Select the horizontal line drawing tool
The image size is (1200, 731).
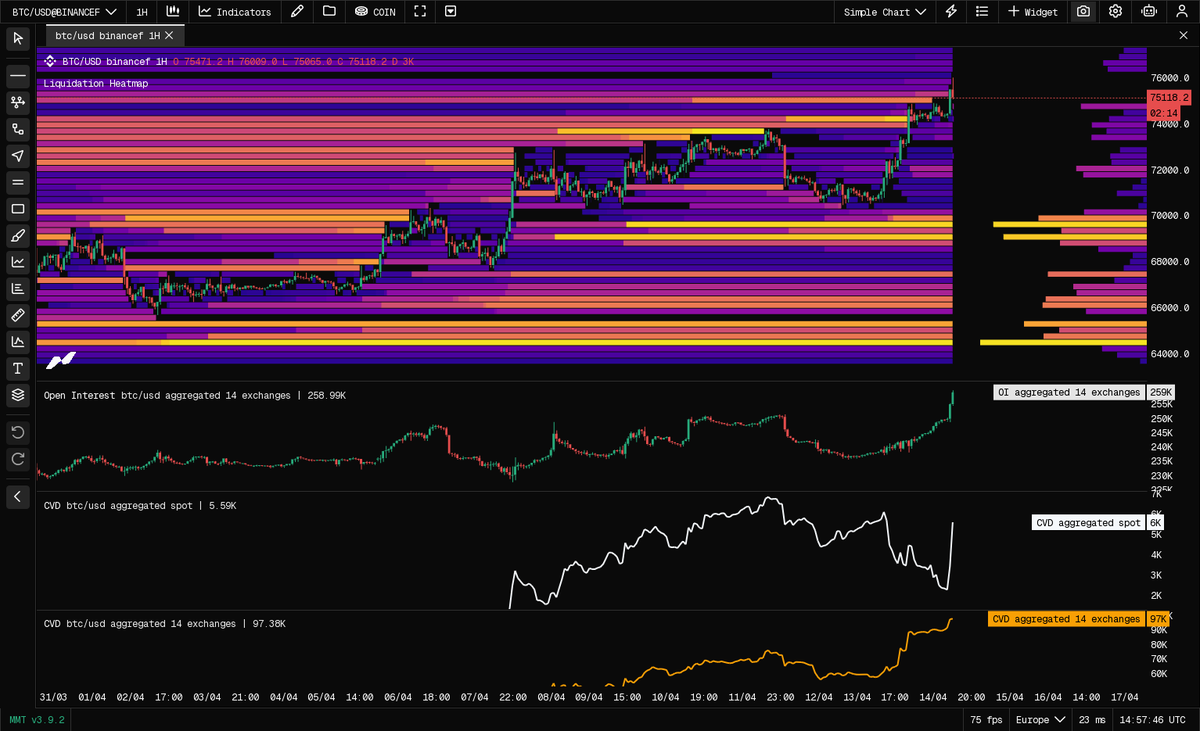(x=18, y=76)
